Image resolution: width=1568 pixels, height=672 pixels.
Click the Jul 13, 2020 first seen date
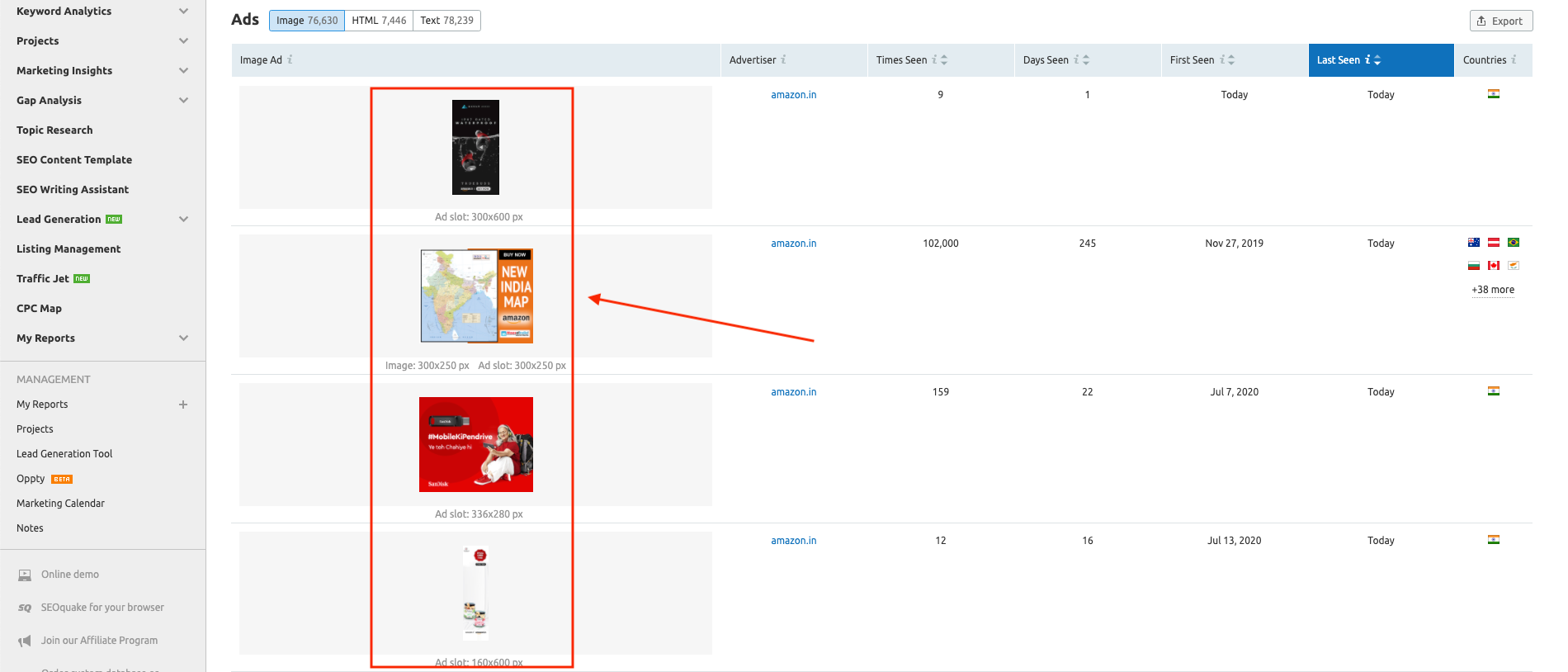click(1235, 541)
